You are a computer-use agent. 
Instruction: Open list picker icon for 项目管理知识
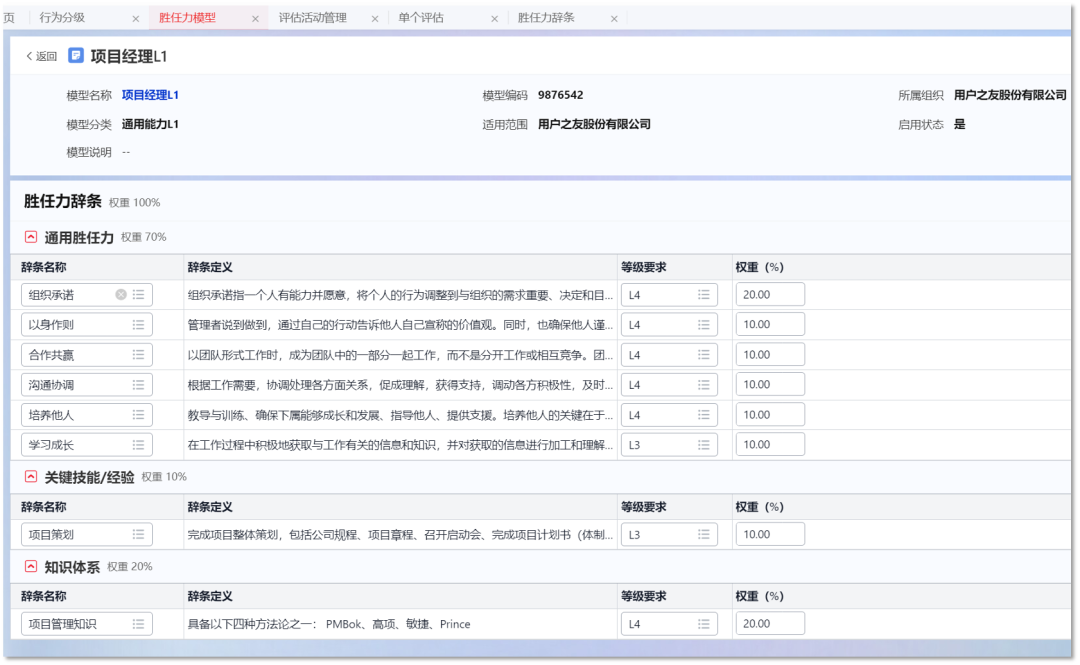click(139, 624)
